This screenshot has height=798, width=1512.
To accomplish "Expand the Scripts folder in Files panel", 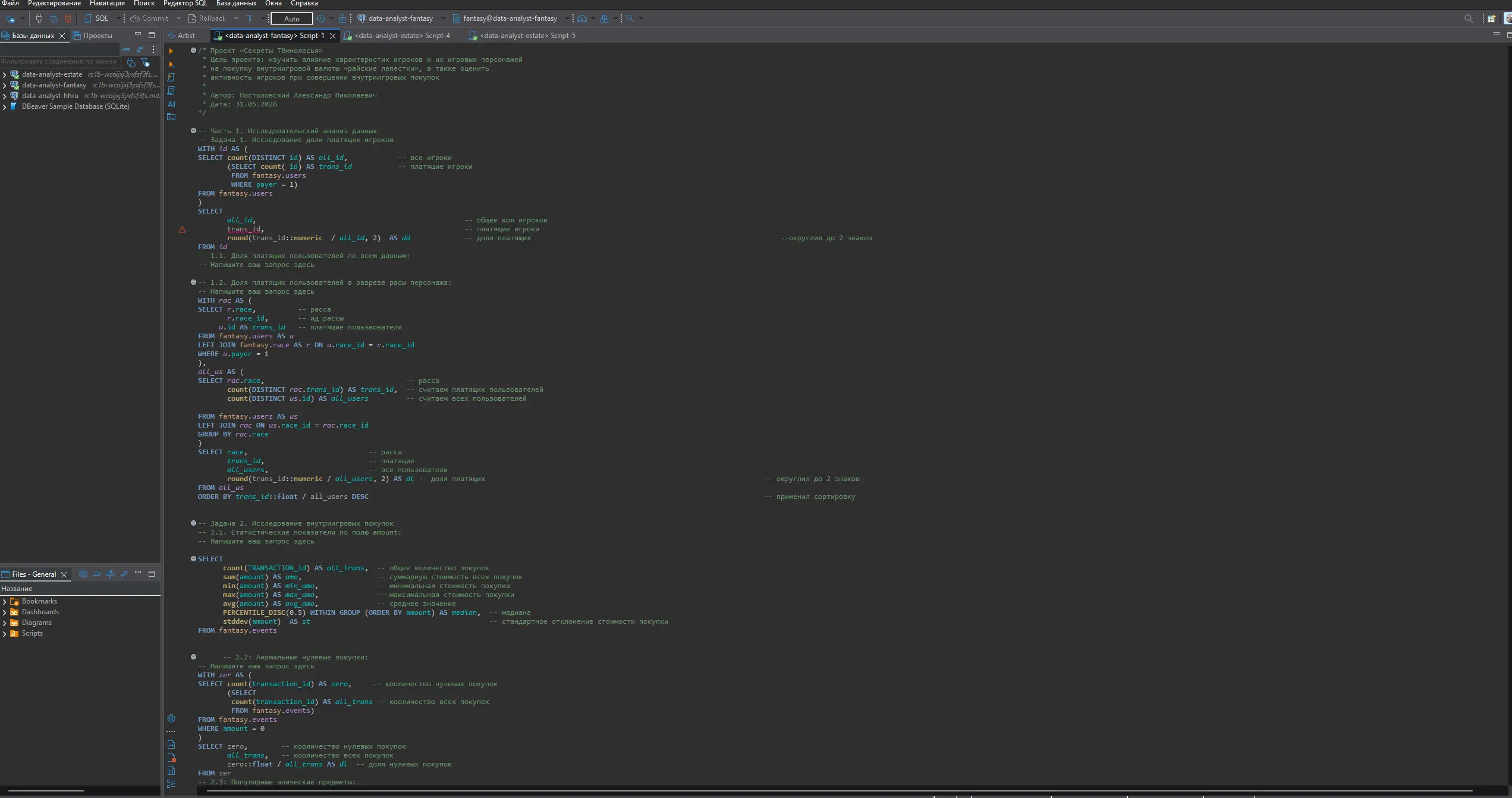I will 5,634.
